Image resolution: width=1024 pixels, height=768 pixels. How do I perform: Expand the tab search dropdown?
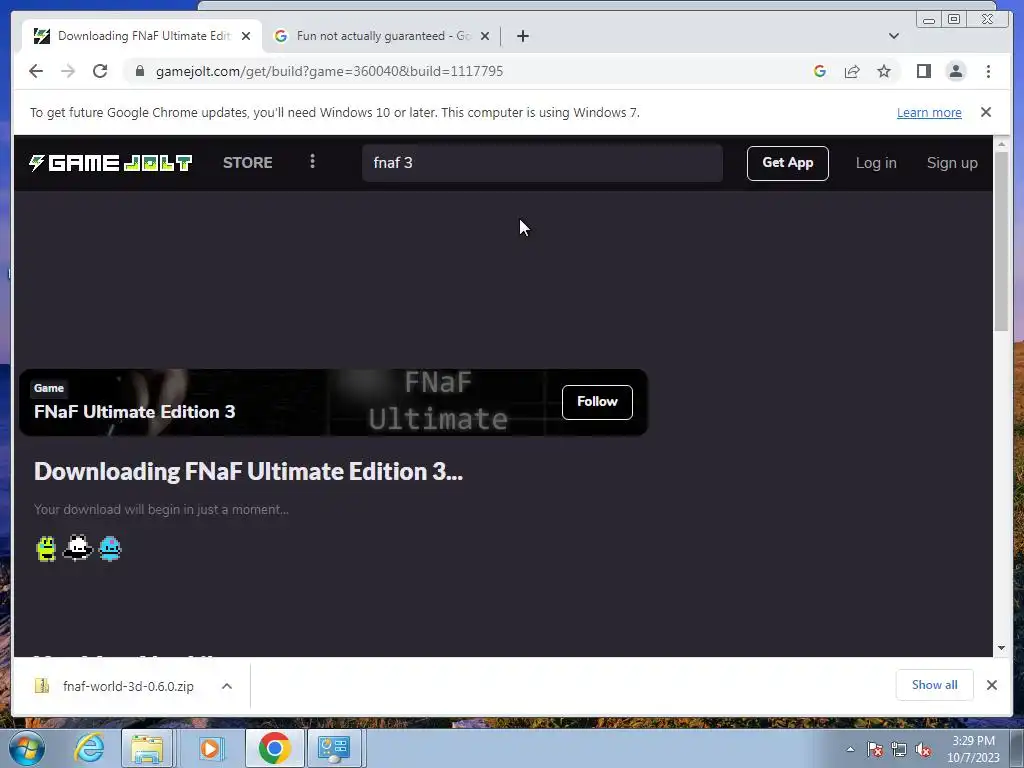pyautogui.click(x=894, y=36)
